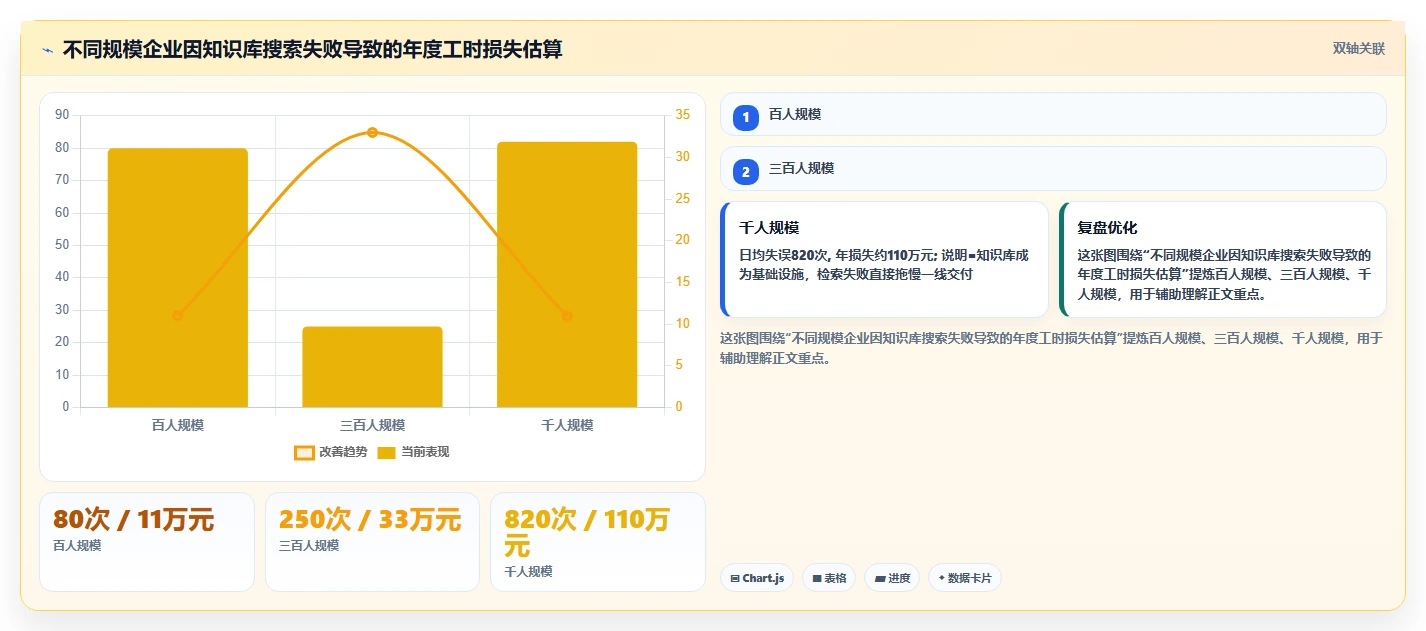This screenshot has height=631, width=1426.
Task: Click the 百人规模 caption under 80次
Action: click(77, 546)
